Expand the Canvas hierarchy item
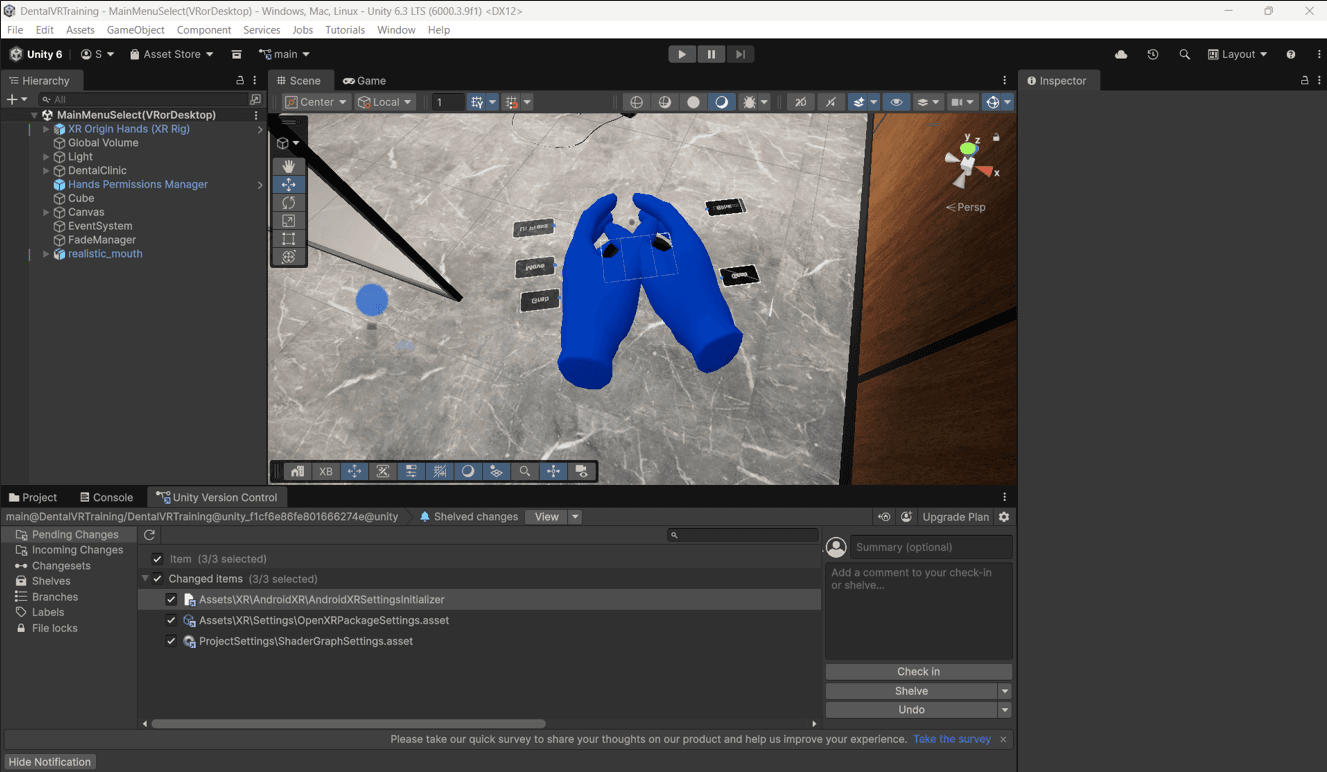The width and height of the screenshot is (1327, 772). (x=46, y=212)
